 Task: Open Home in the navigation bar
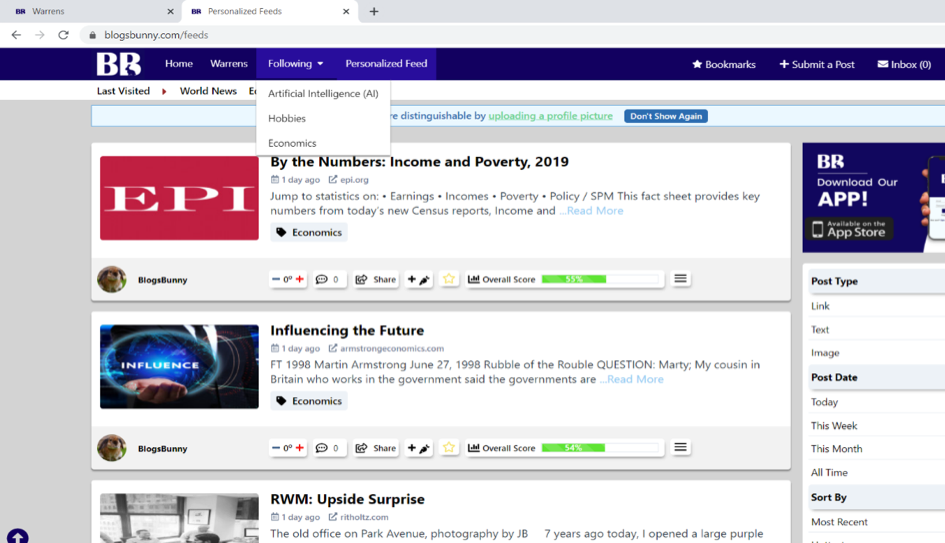(179, 63)
